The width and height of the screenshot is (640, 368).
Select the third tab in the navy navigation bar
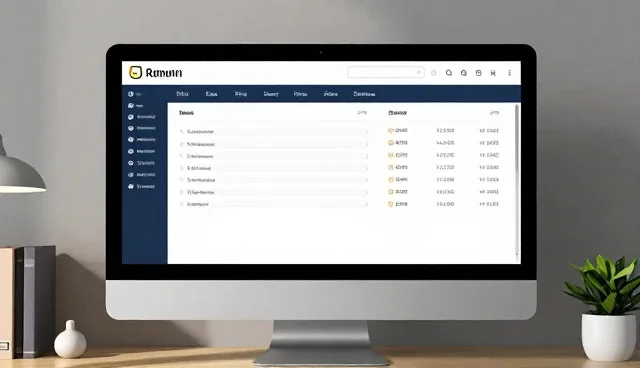coord(240,94)
